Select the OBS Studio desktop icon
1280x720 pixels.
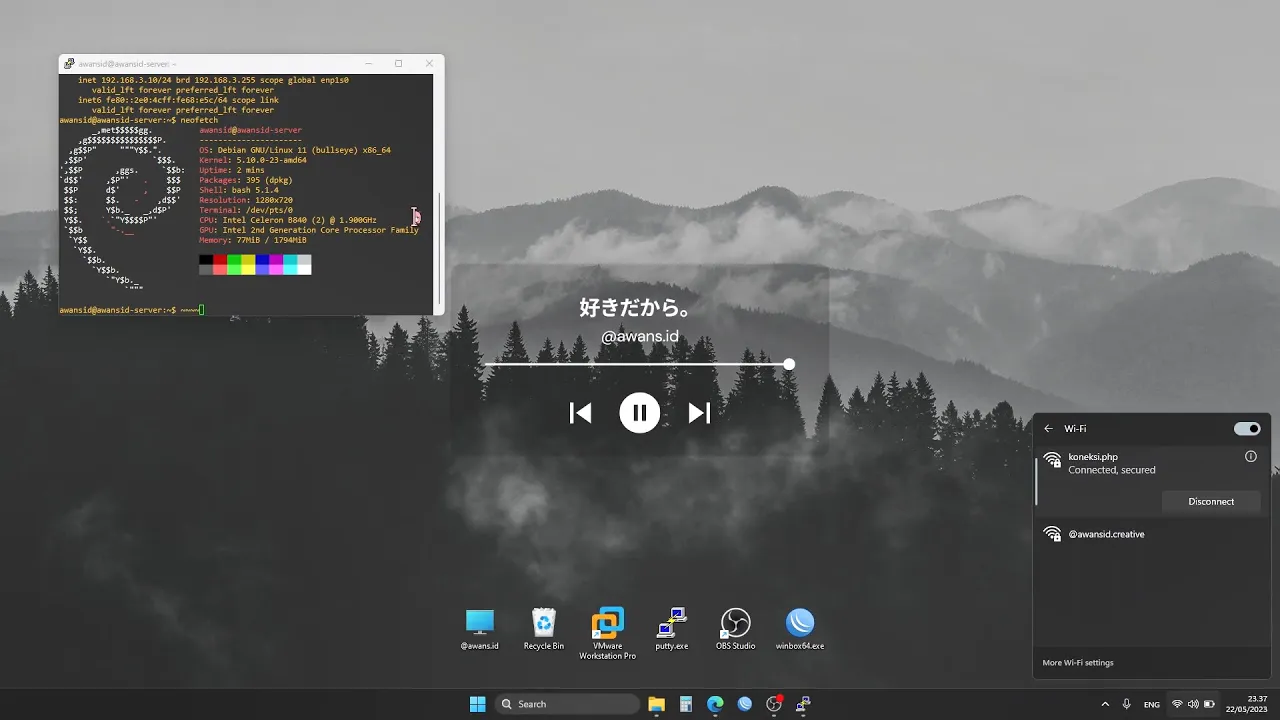[736, 629]
